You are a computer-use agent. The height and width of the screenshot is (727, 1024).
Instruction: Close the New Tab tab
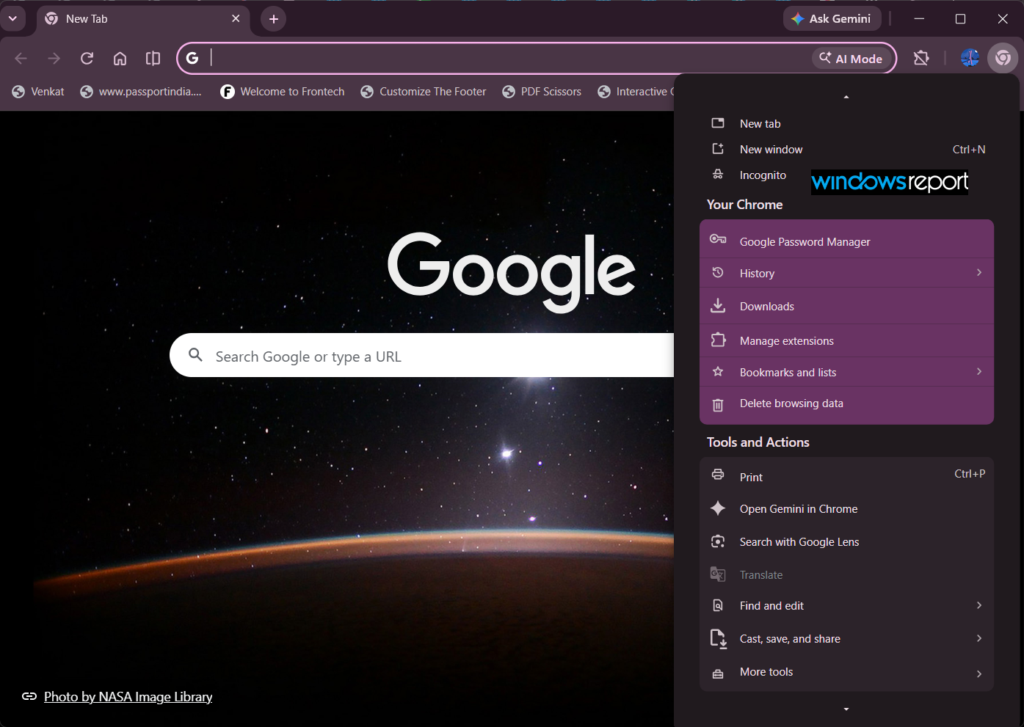[x=236, y=18]
